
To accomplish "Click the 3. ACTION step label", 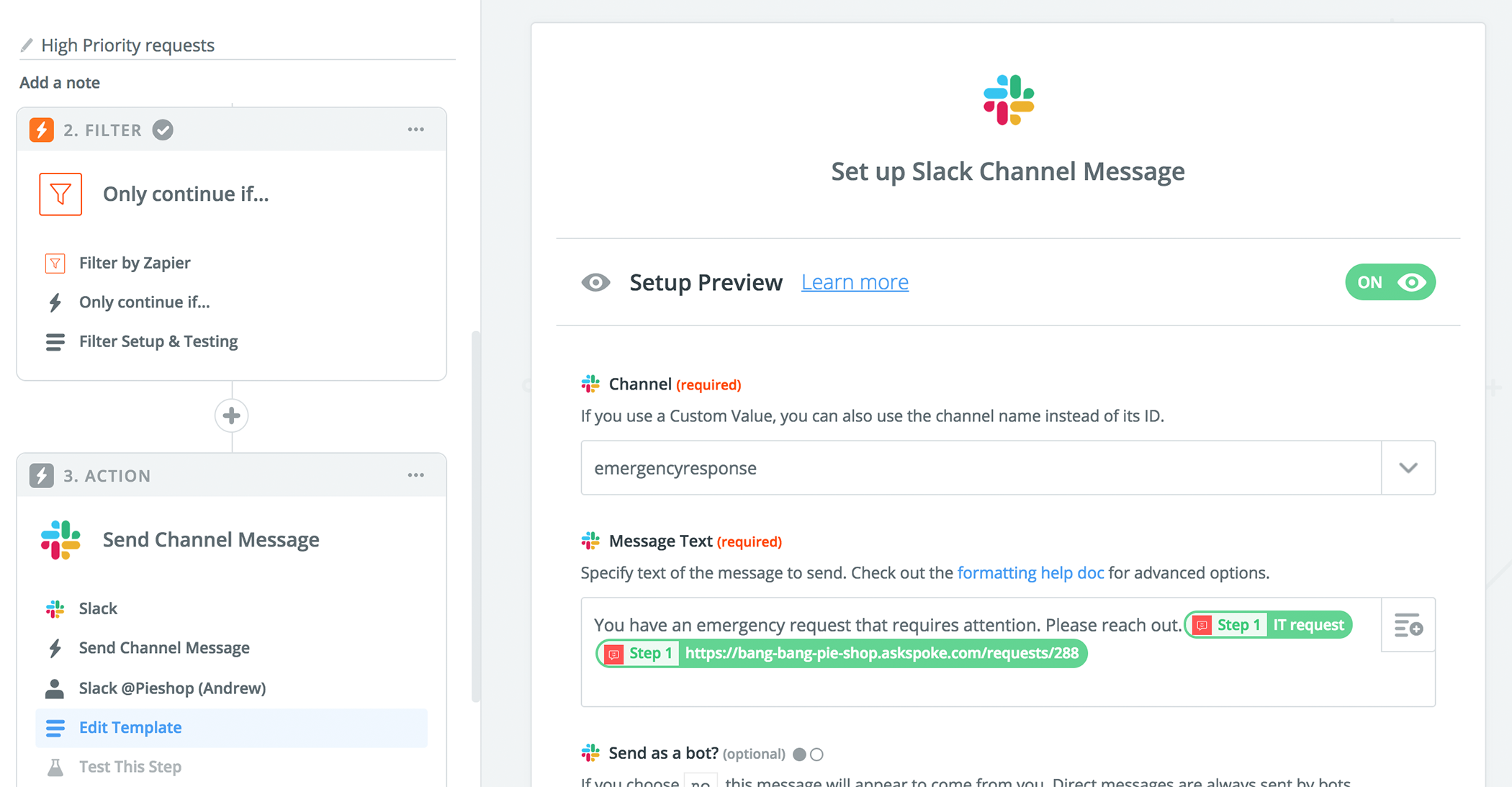I will pos(107,476).
